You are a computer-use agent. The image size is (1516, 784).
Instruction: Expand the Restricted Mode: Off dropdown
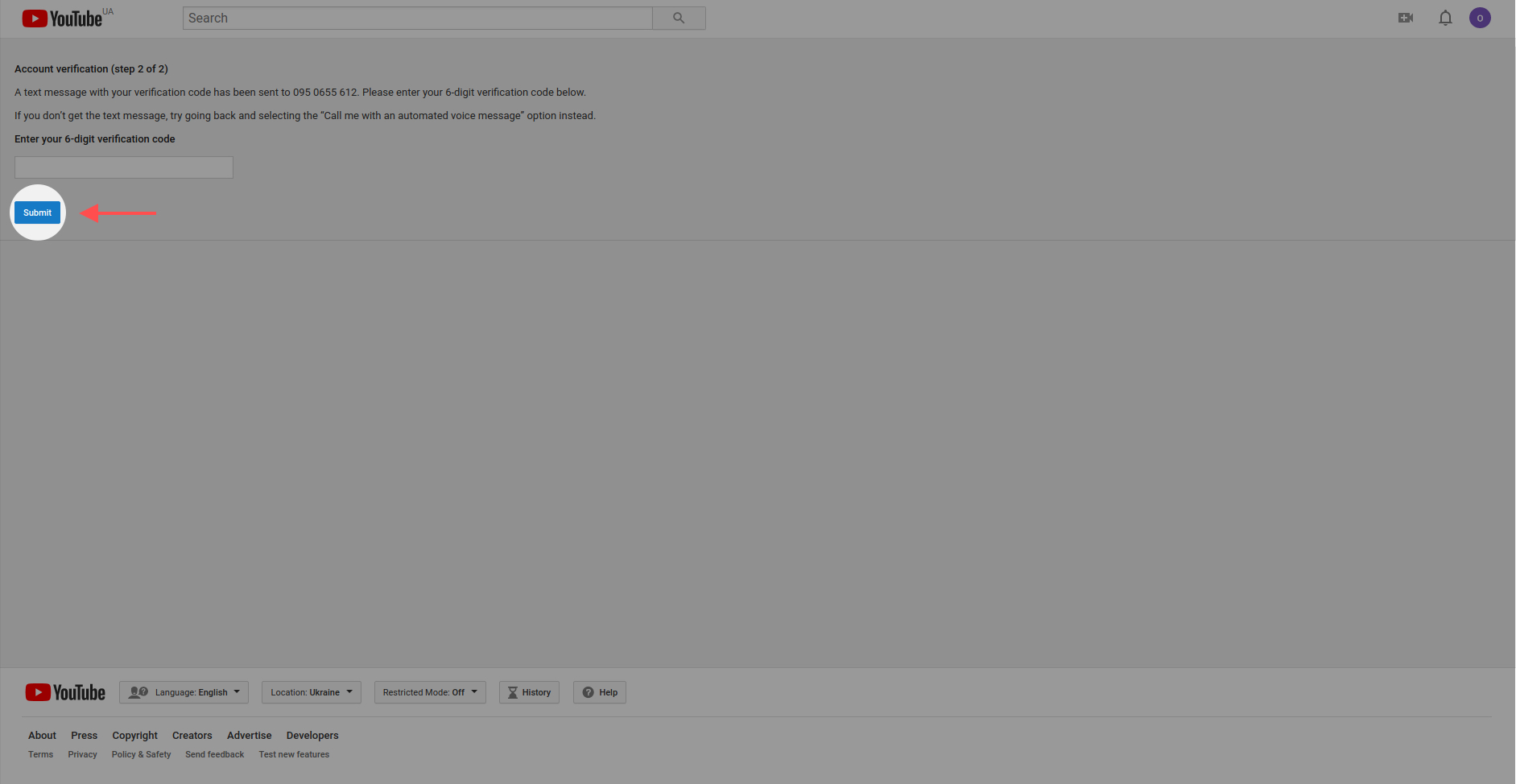coord(430,692)
